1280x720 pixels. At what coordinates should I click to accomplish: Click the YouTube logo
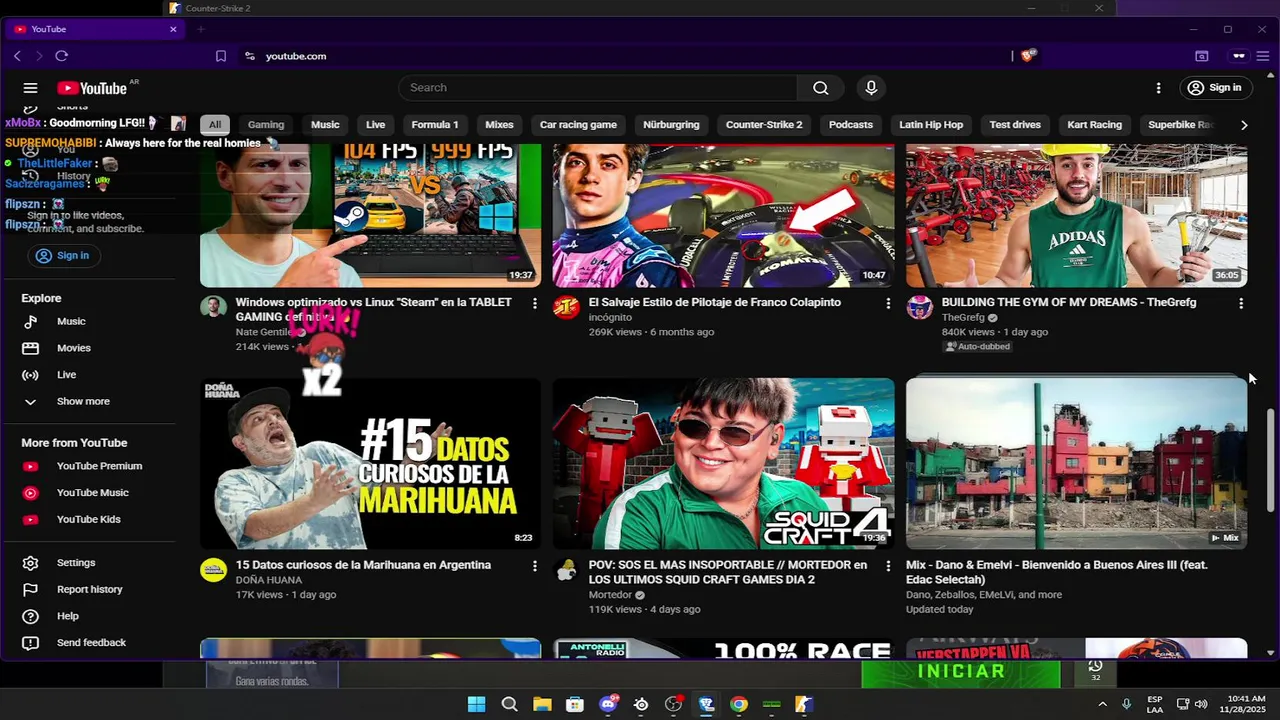92,88
